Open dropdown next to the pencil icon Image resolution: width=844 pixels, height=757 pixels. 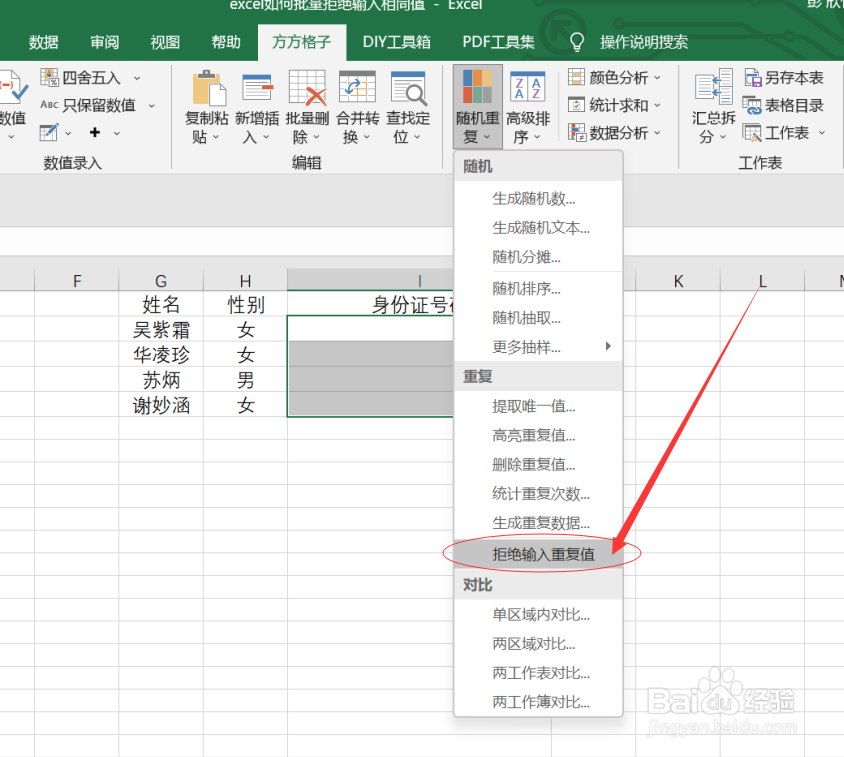68,132
